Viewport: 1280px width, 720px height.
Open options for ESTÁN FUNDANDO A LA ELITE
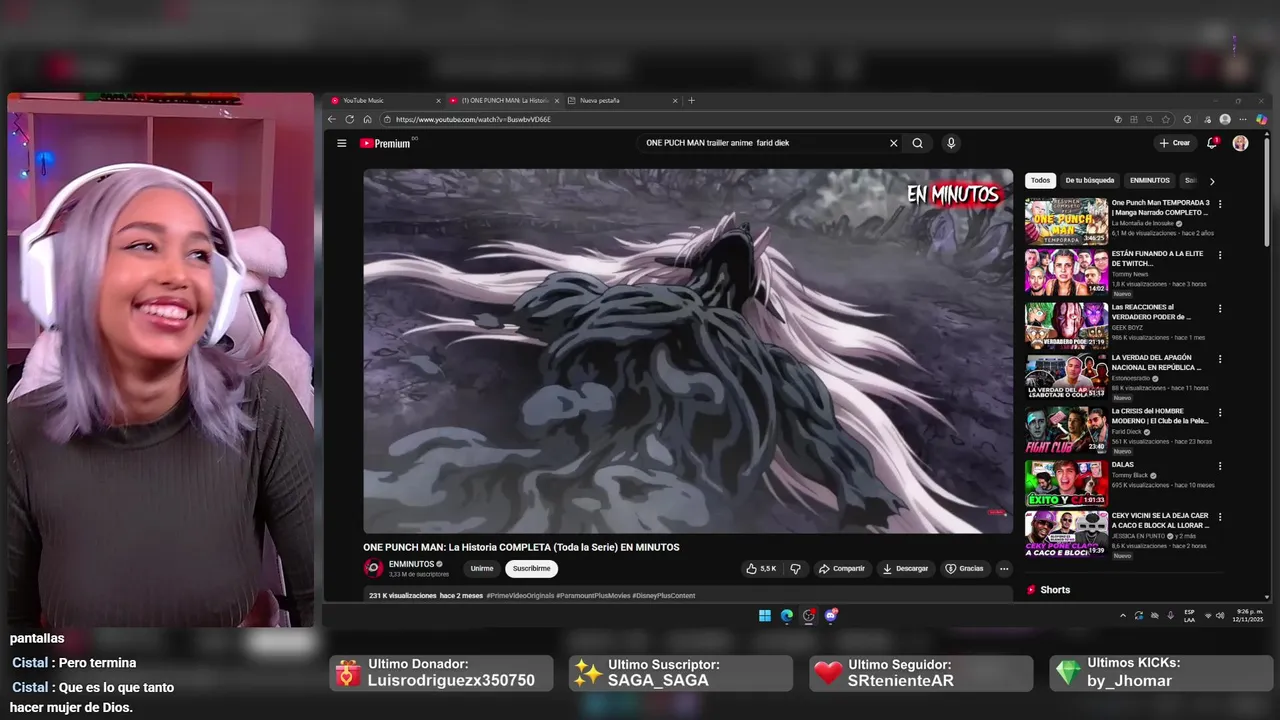click(x=1220, y=255)
